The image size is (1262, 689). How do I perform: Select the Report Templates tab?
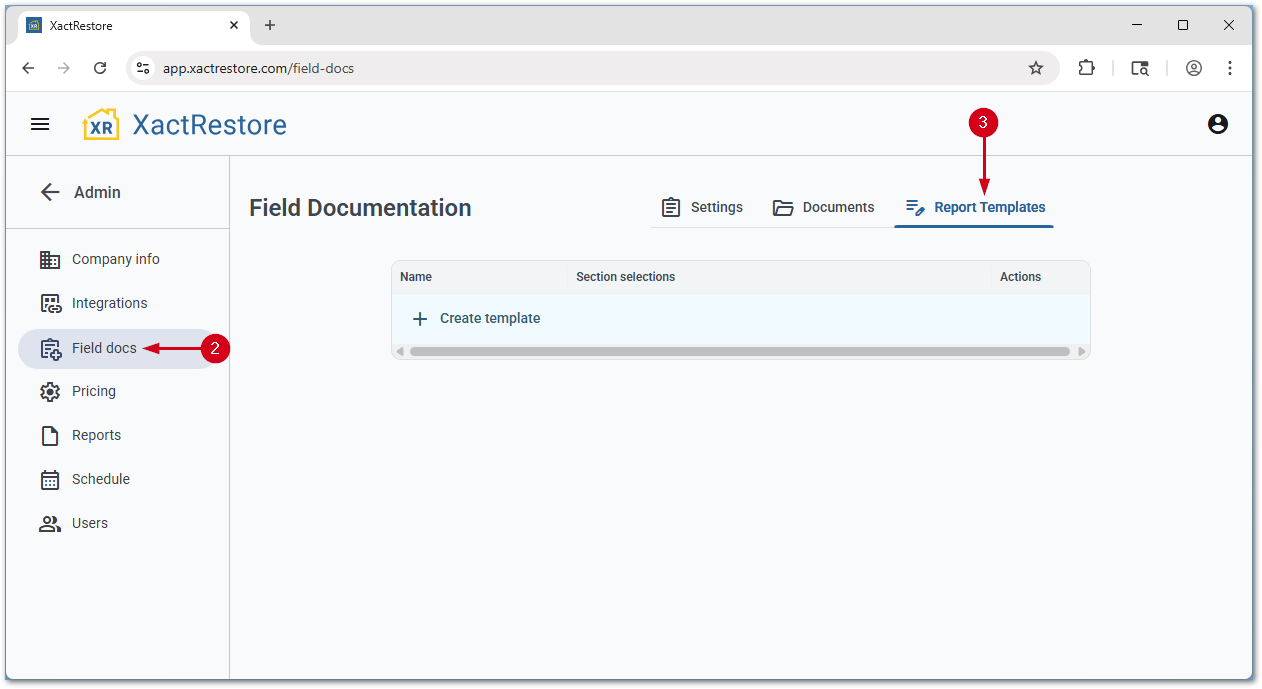975,207
